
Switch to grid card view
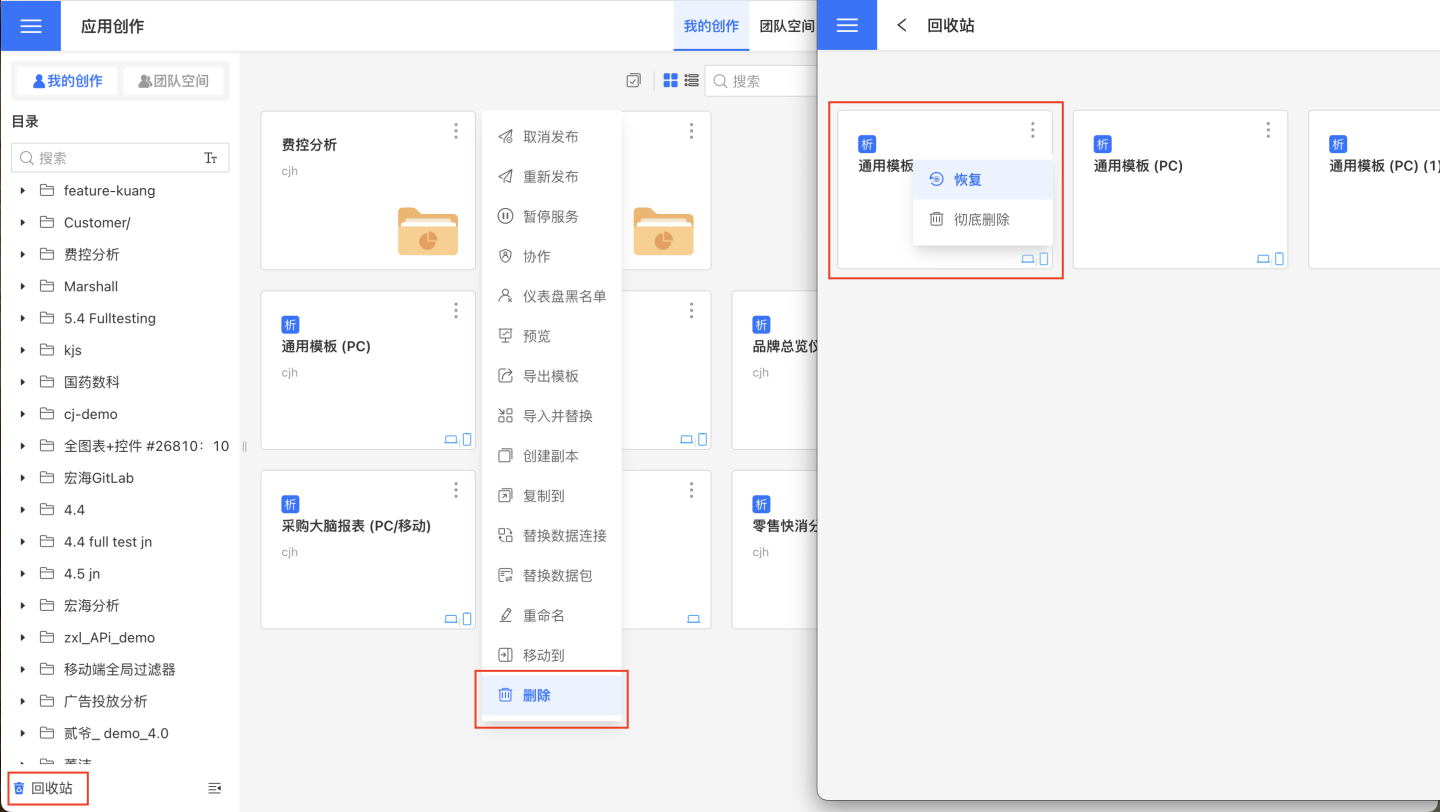click(670, 81)
